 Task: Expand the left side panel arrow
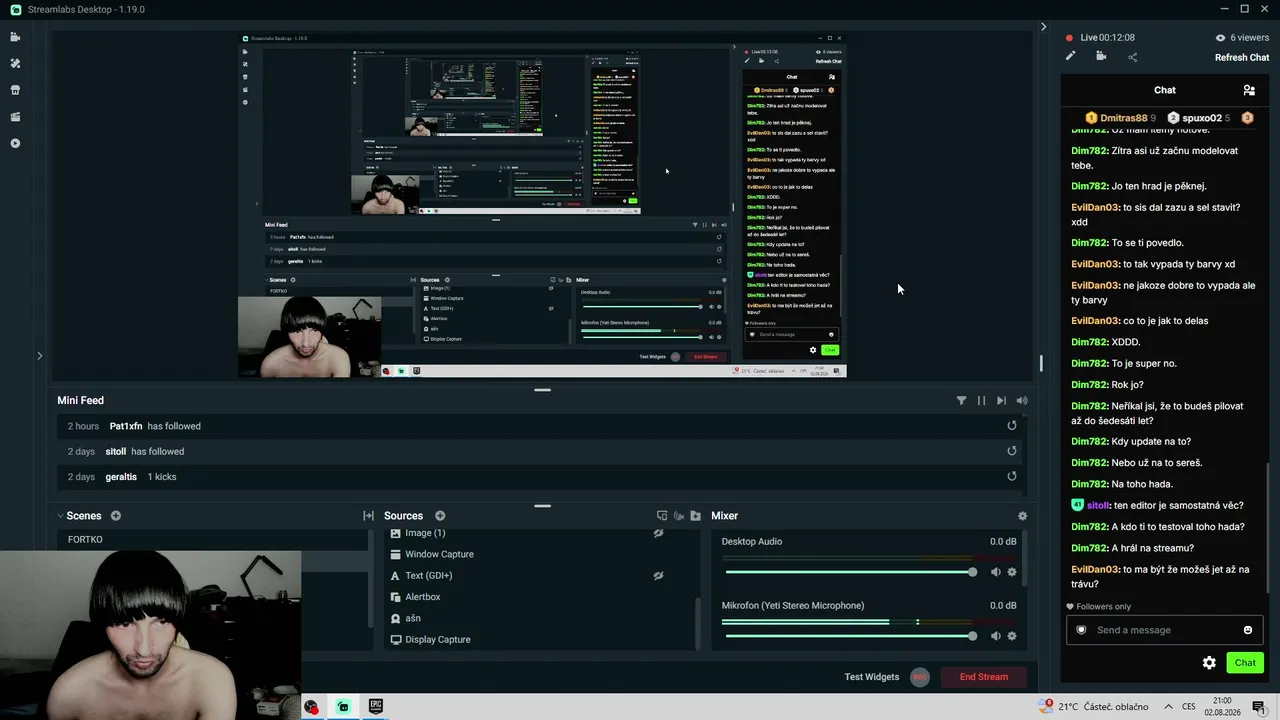[39, 355]
